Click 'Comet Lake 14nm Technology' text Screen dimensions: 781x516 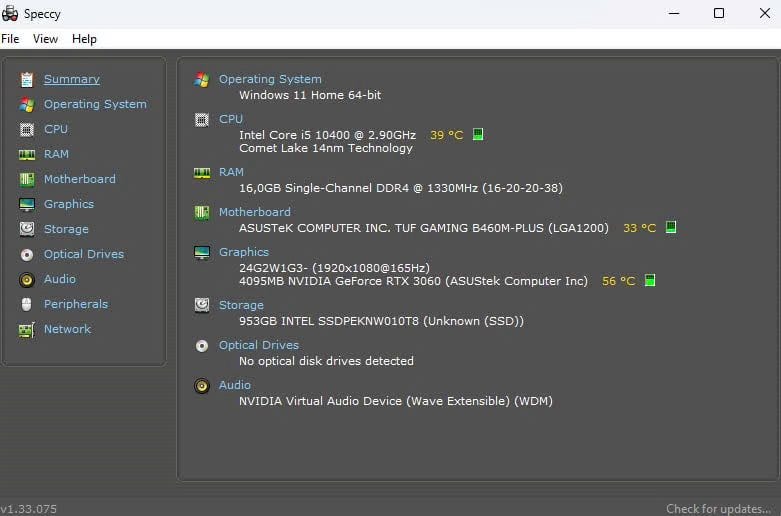click(x=326, y=148)
